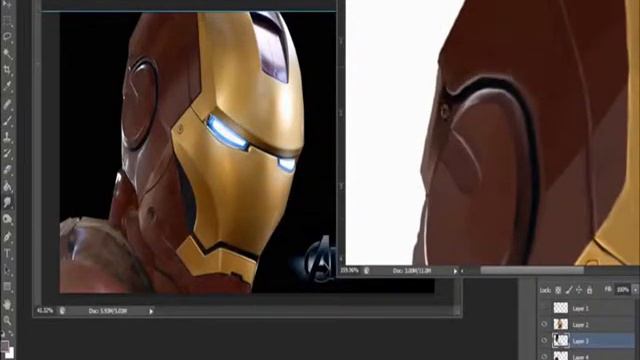
Task: Open status bar arrow menu in right document
Action: pos(456,271)
